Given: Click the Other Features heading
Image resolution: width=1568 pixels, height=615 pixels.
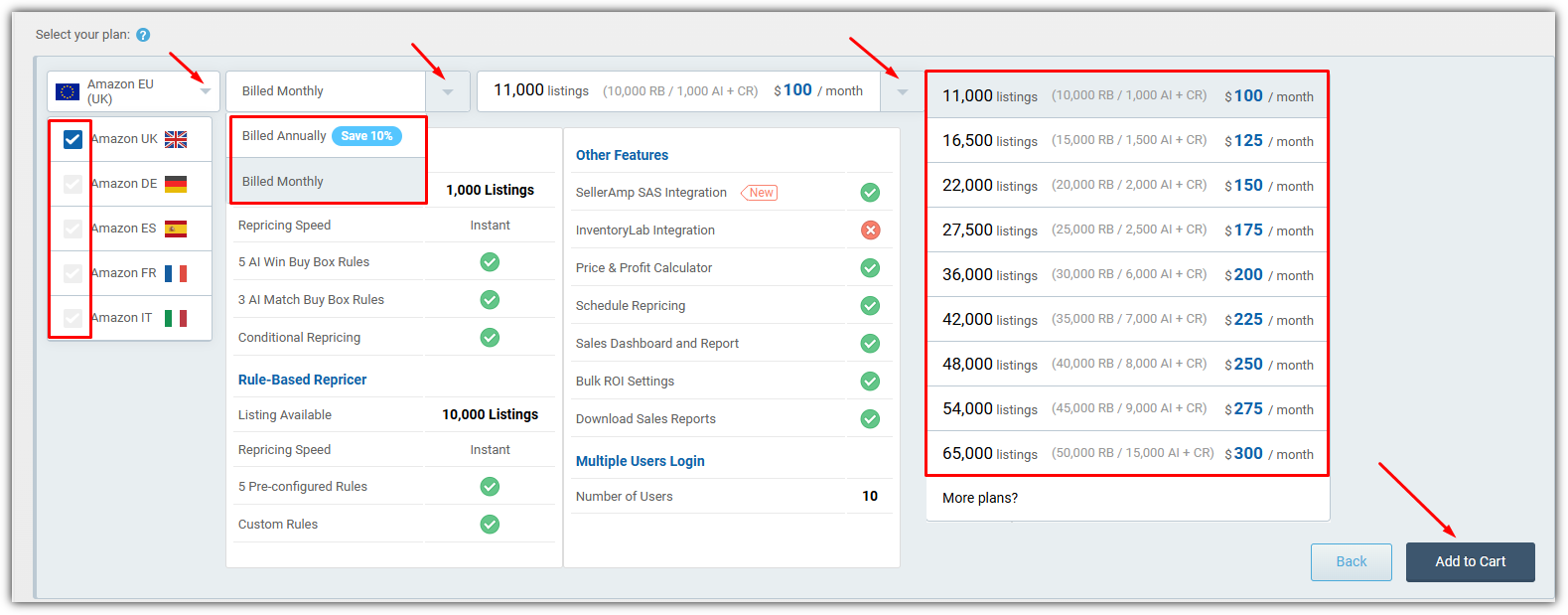Looking at the screenshot, I should point(622,155).
